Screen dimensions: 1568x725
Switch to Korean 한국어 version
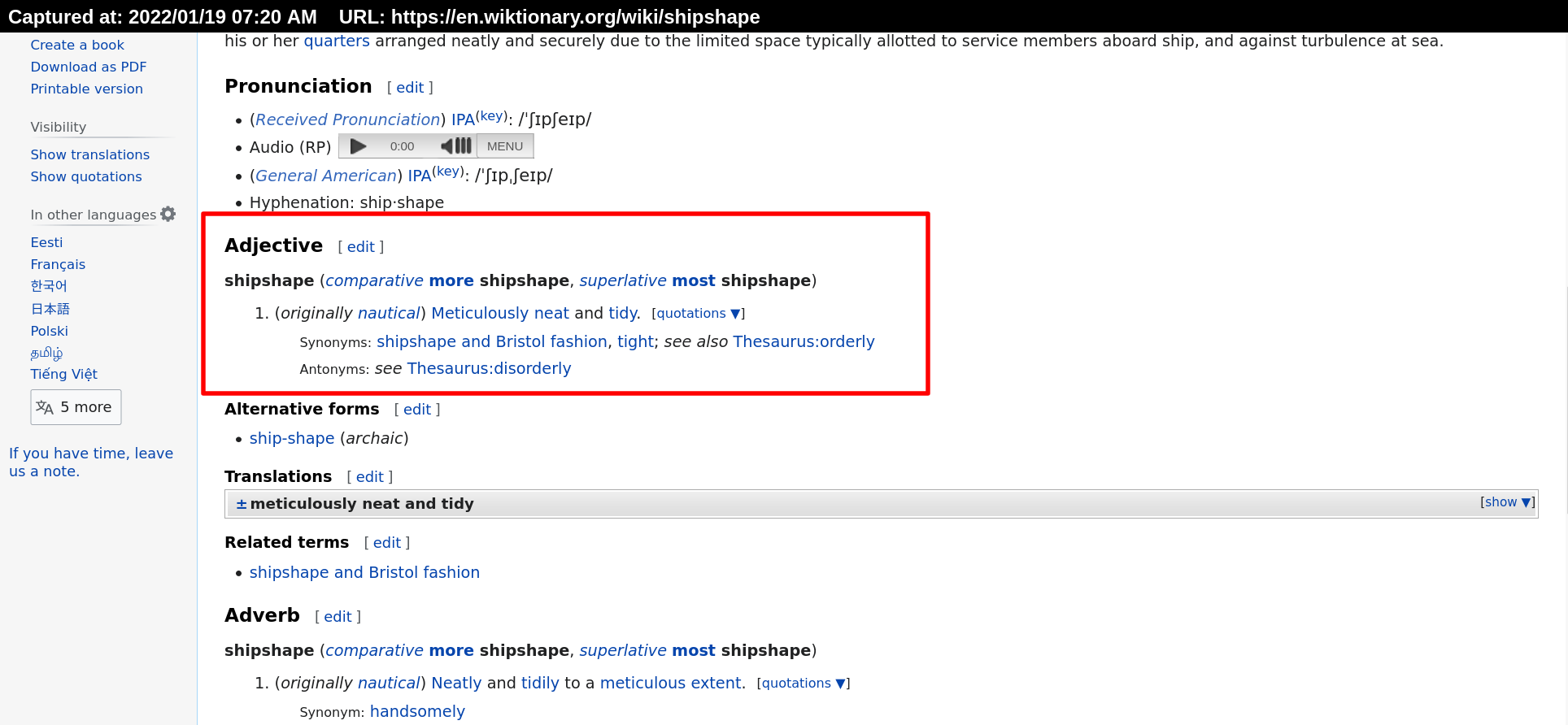[49, 286]
